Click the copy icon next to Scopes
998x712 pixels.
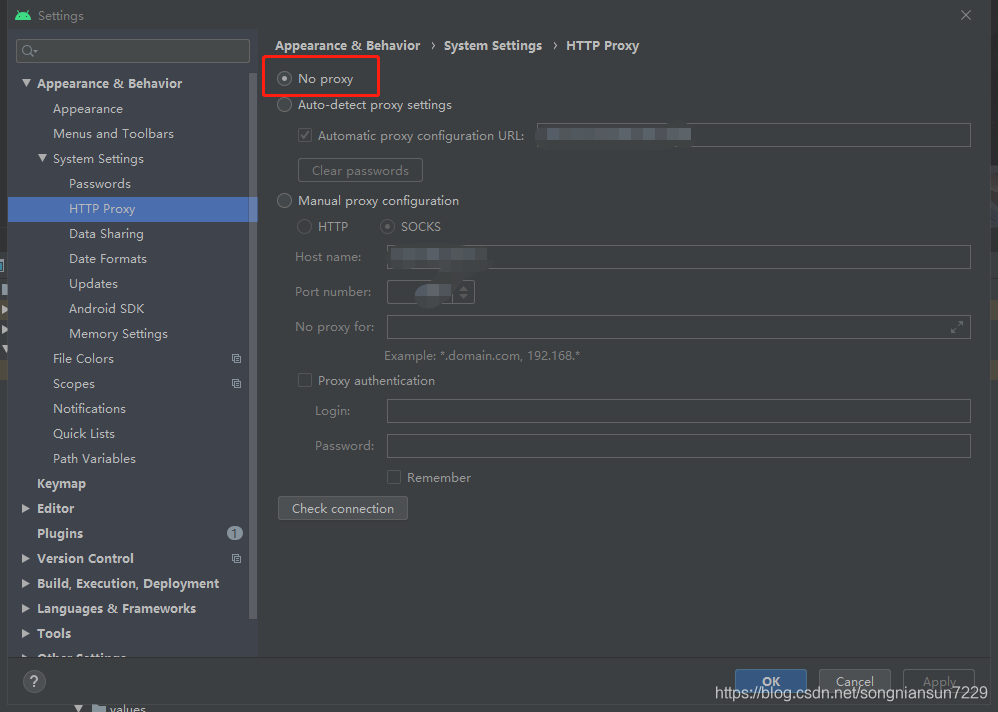coord(236,384)
